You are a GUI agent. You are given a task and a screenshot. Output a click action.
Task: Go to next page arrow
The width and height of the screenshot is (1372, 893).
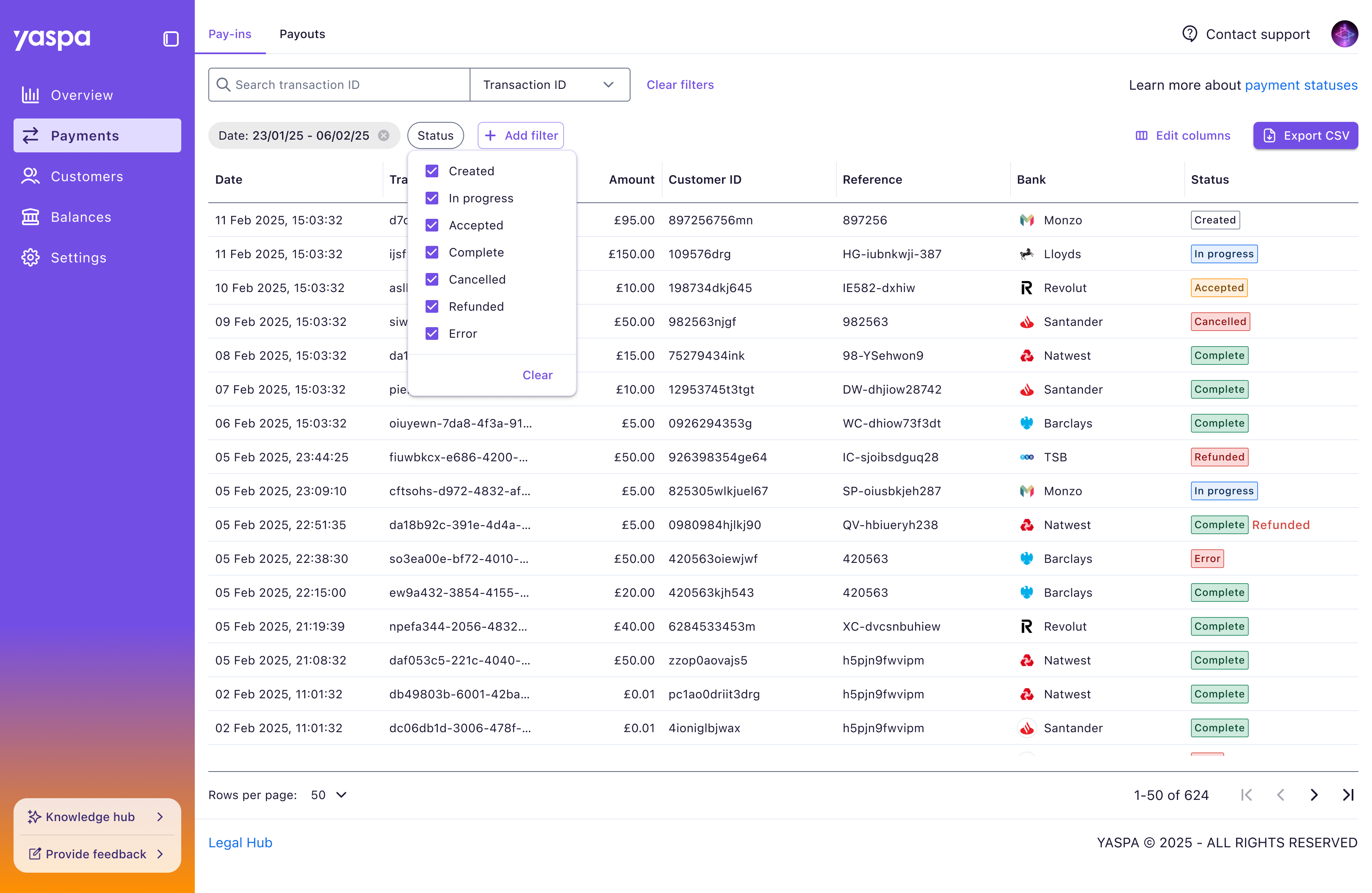pos(1314,795)
